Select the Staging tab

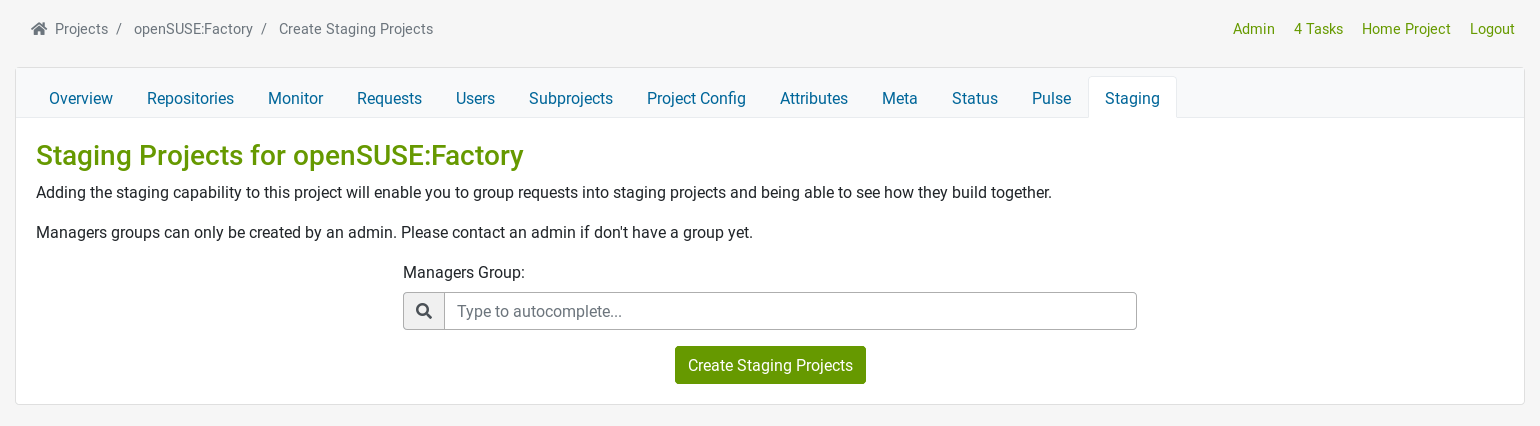1132,98
